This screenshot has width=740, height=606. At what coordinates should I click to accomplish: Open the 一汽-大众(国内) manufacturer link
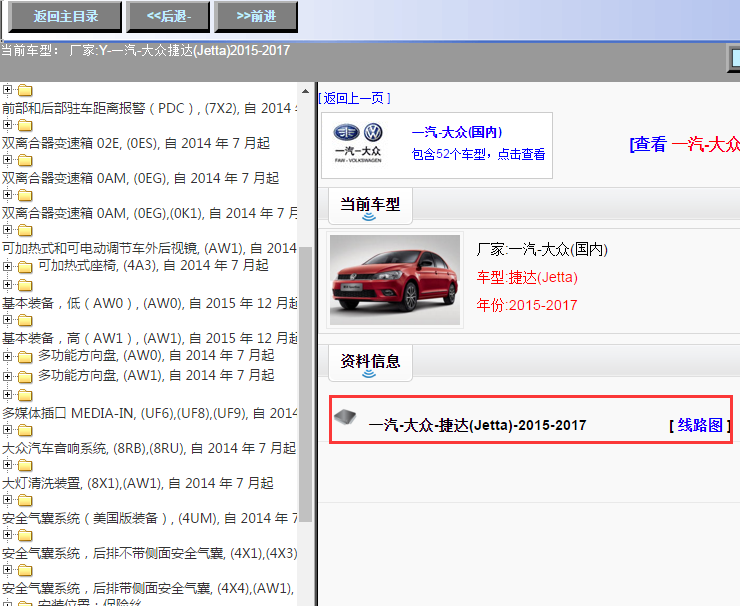(x=457, y=132)
